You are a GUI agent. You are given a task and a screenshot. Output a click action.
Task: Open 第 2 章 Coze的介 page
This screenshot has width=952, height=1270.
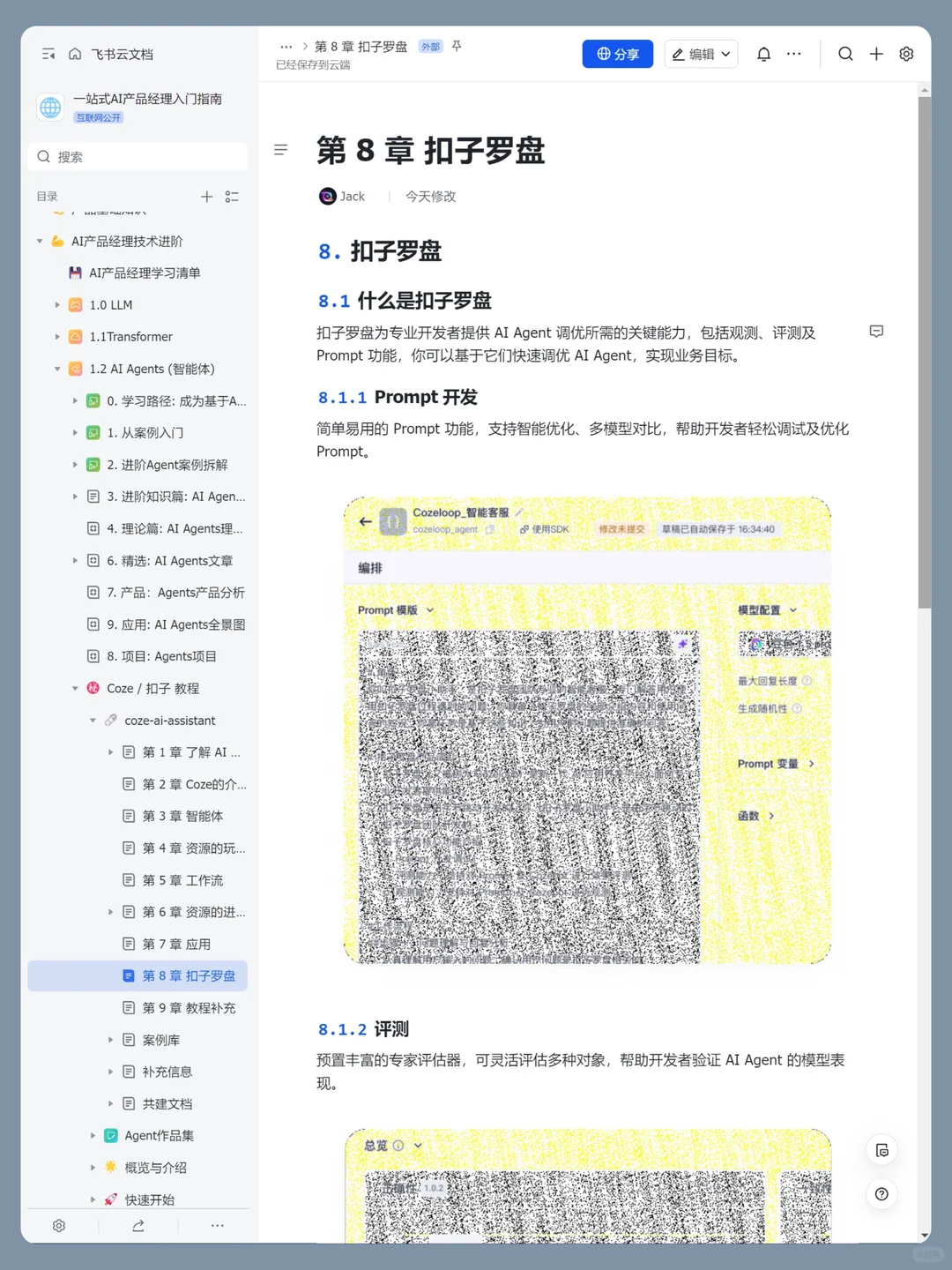138,784
